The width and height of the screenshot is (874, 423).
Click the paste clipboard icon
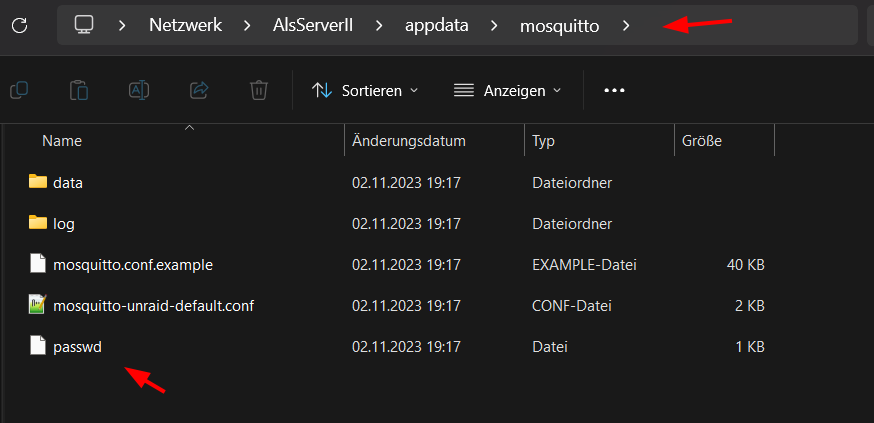pyautogui.click(x=79, y=90)
